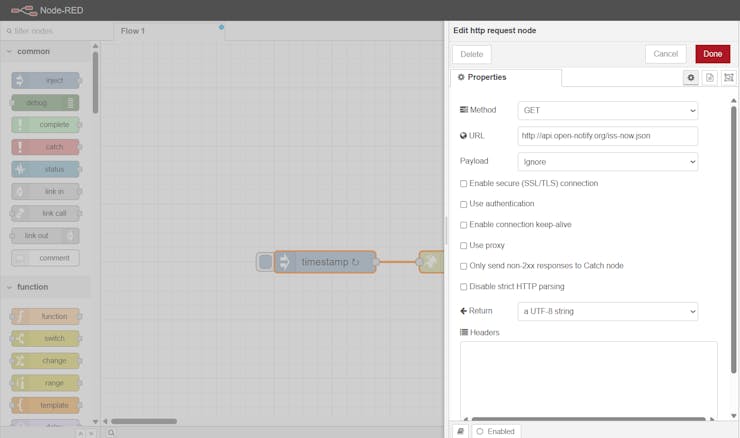Check the Use authentication box

click(x=463, y=204)
